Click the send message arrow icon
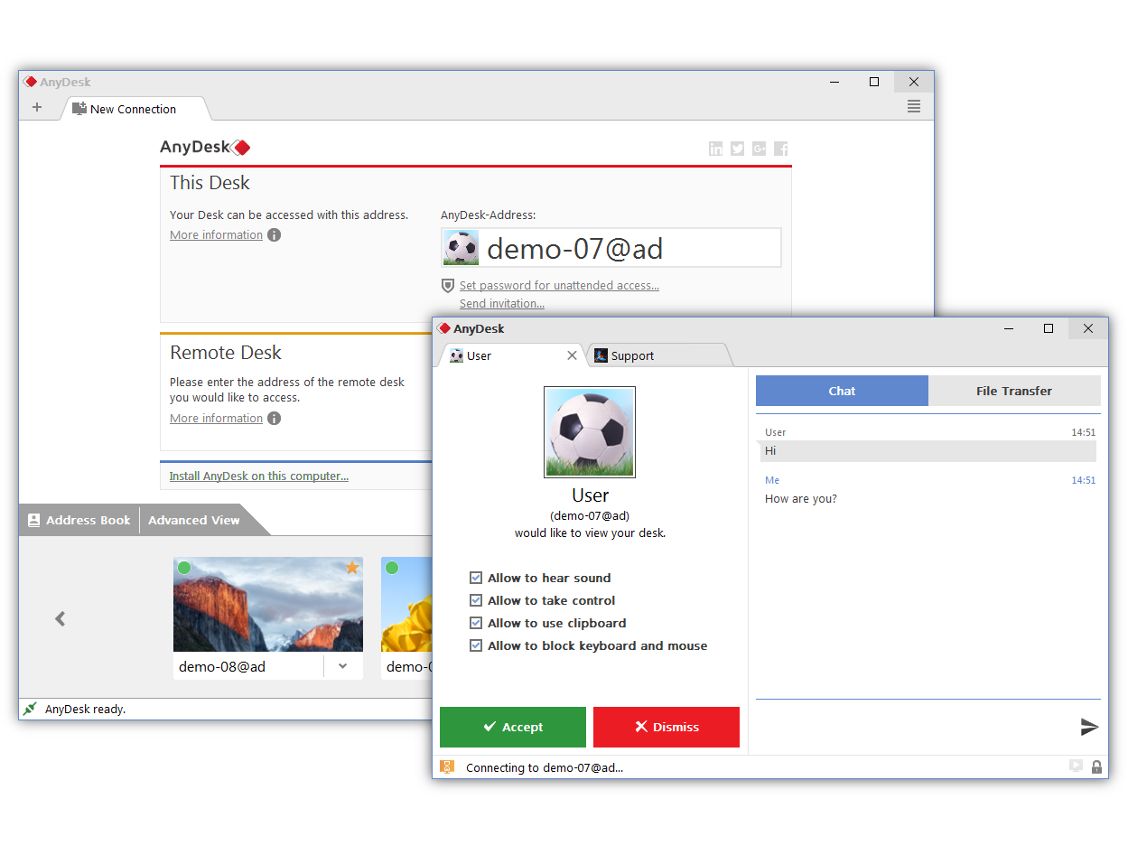Viewport: 1128px width, 850px height. 1089,727
